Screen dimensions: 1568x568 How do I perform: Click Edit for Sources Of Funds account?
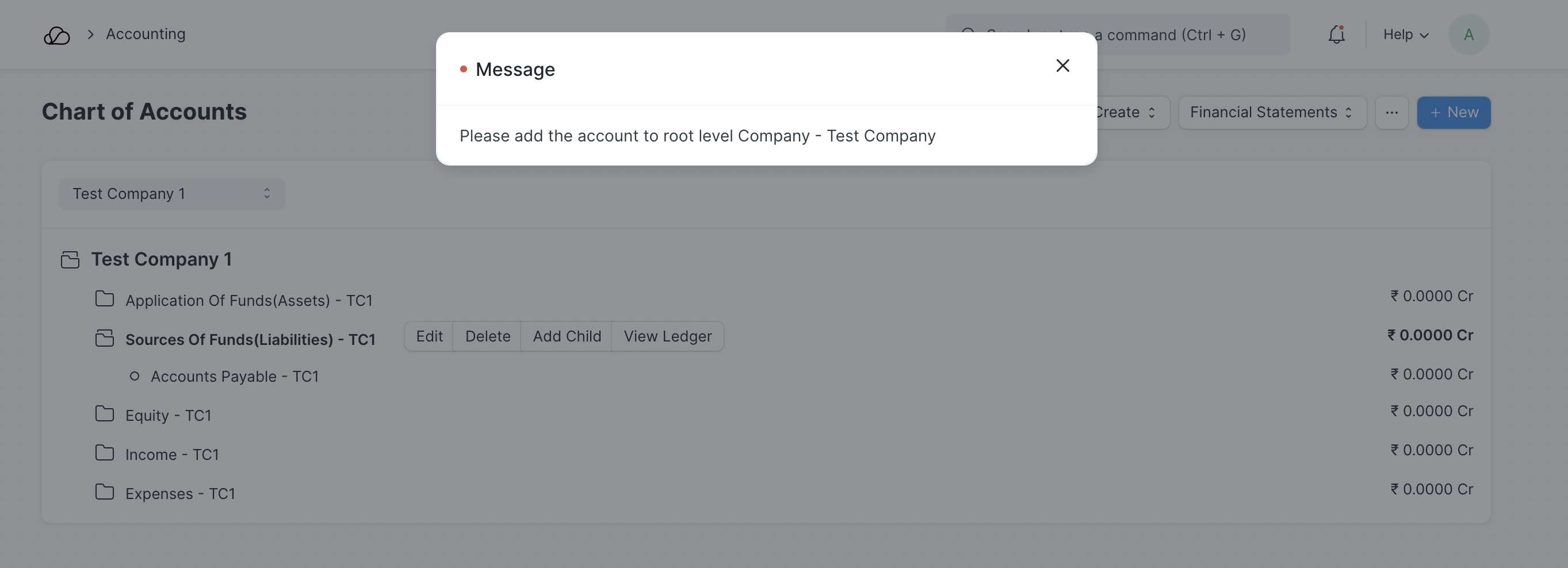click(x=429, y=336)
